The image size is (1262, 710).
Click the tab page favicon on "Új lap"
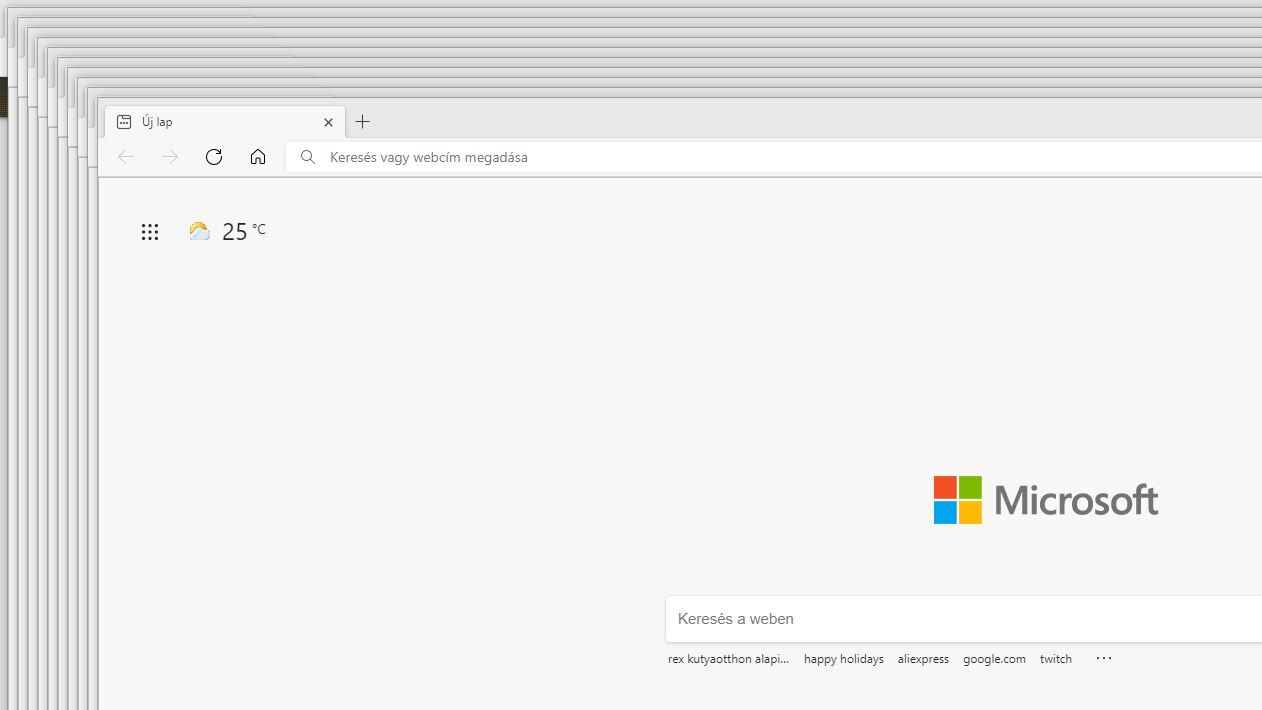124,122
